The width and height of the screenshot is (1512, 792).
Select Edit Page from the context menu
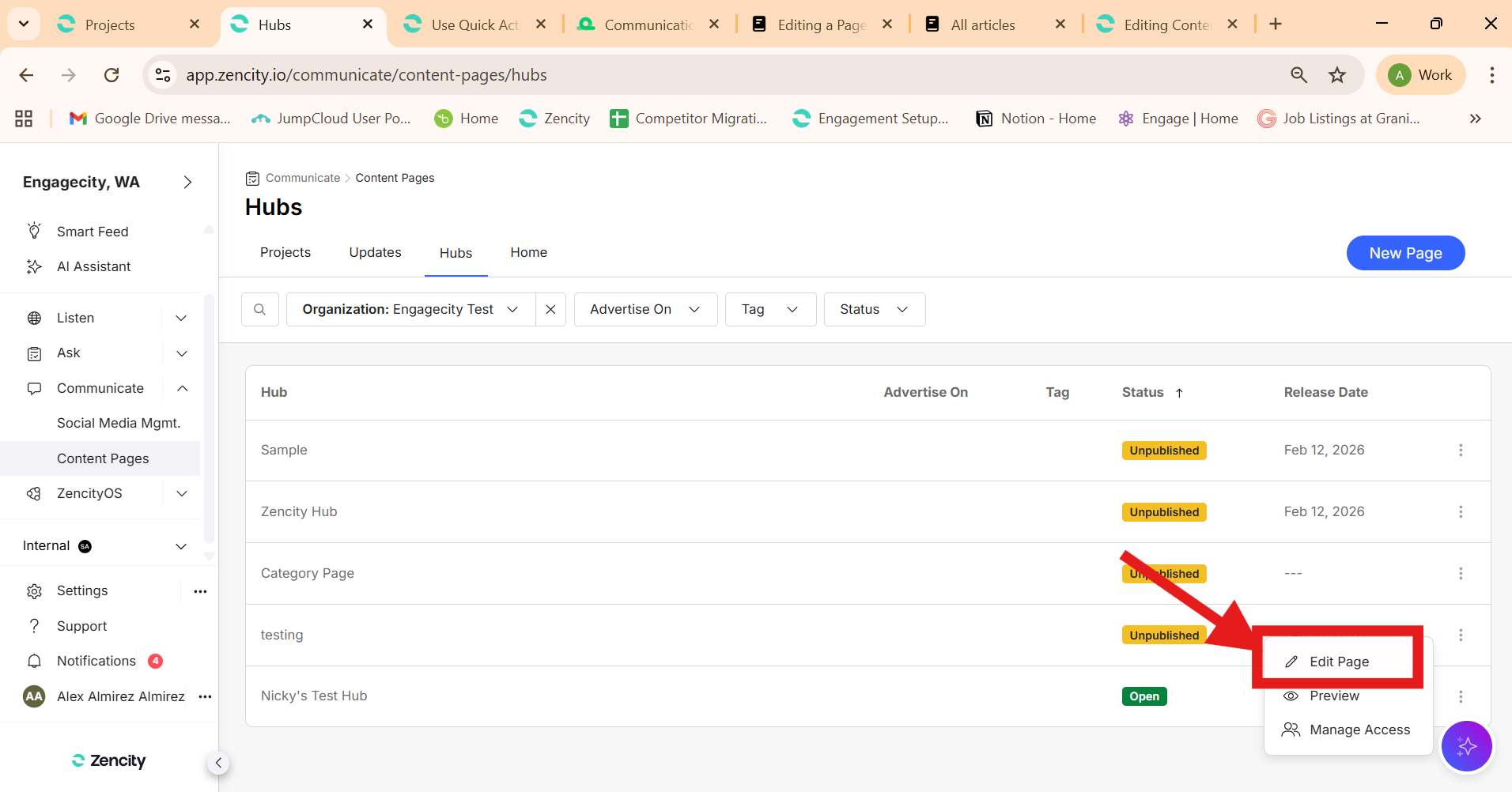(x=1338, y=662)
